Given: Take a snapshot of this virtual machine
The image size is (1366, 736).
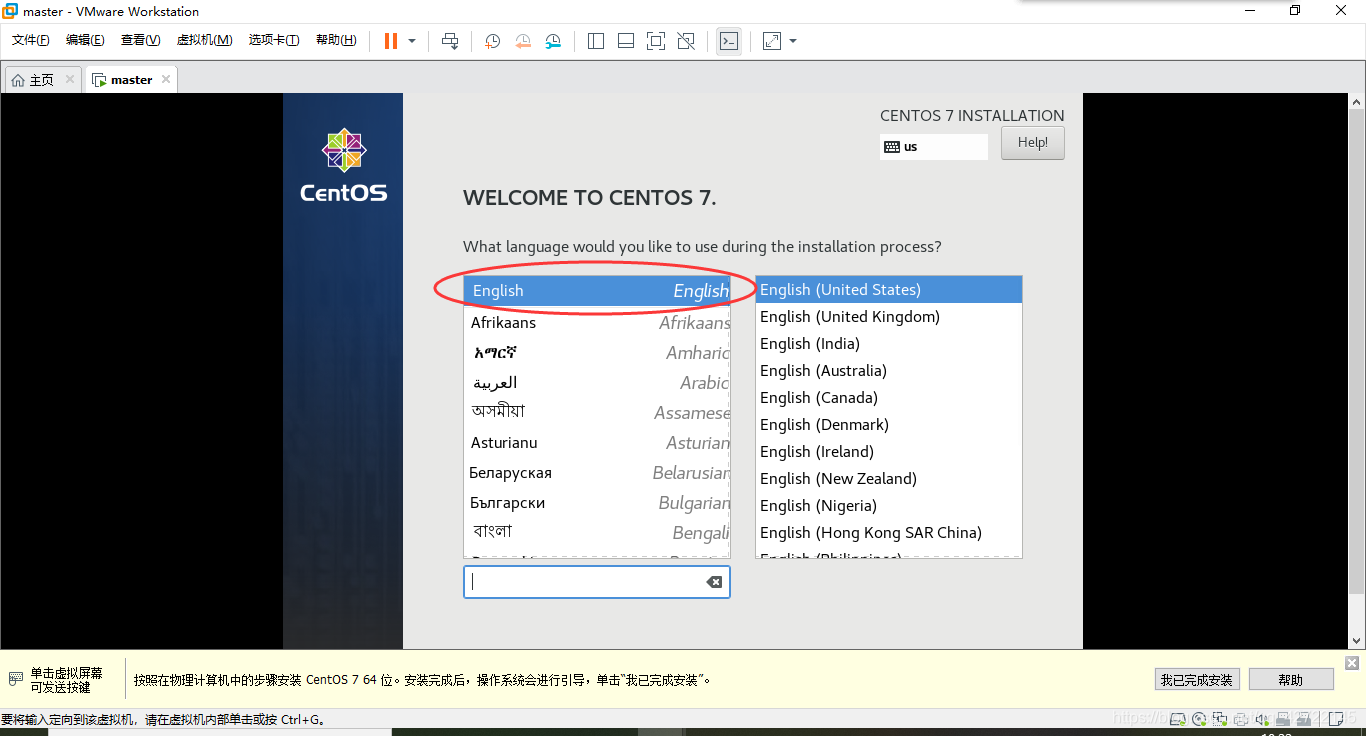Looking at the screenshot, I should [493, 41].
